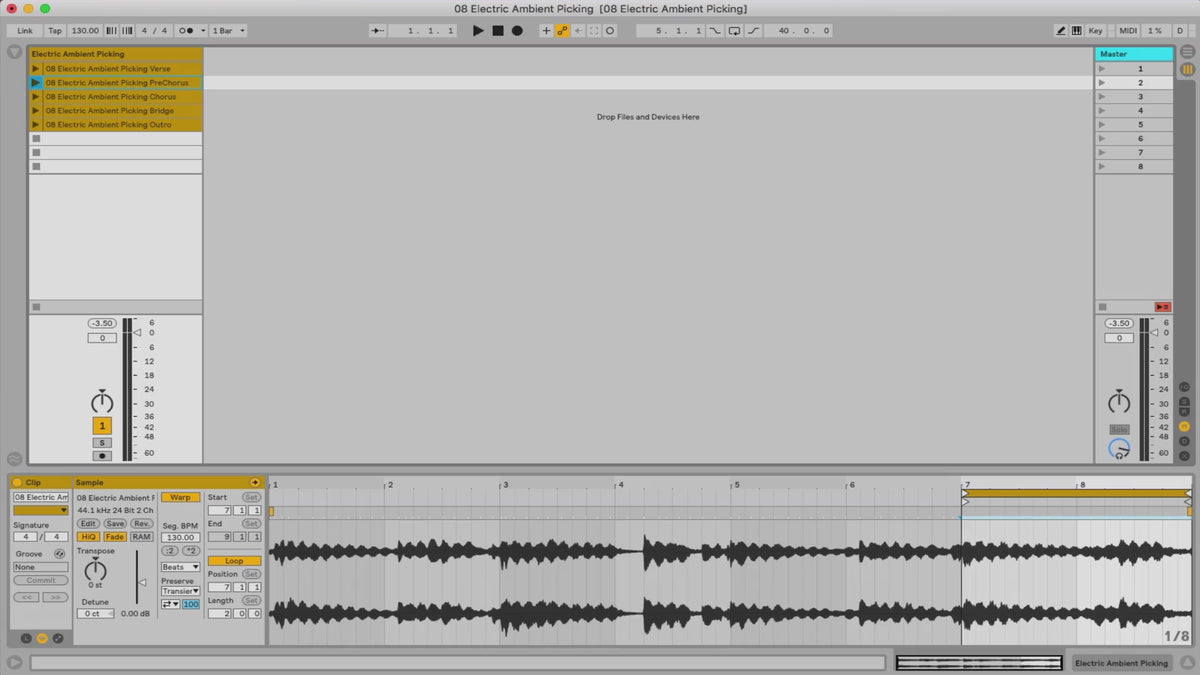Click the Arrangement Record button
Image resolution: width=1200 pixels, height=675 pixels.
[x=517, y=31]
